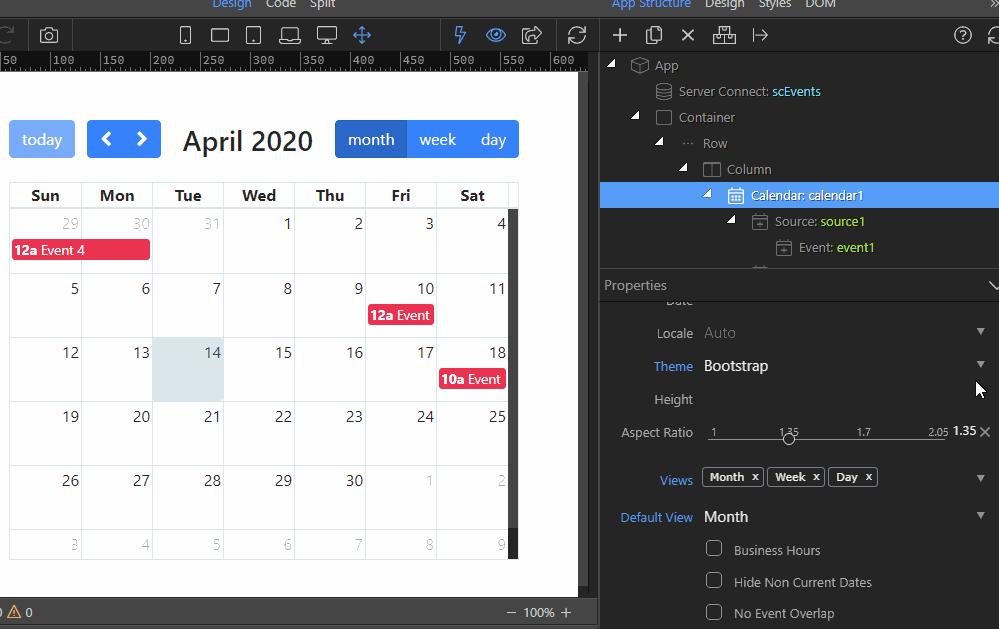Image resolution: width=999 pixels, height=629 pixels.
Task: Click the App cube icon in tree
Action: pyautogui.click(x=640, y=66)
